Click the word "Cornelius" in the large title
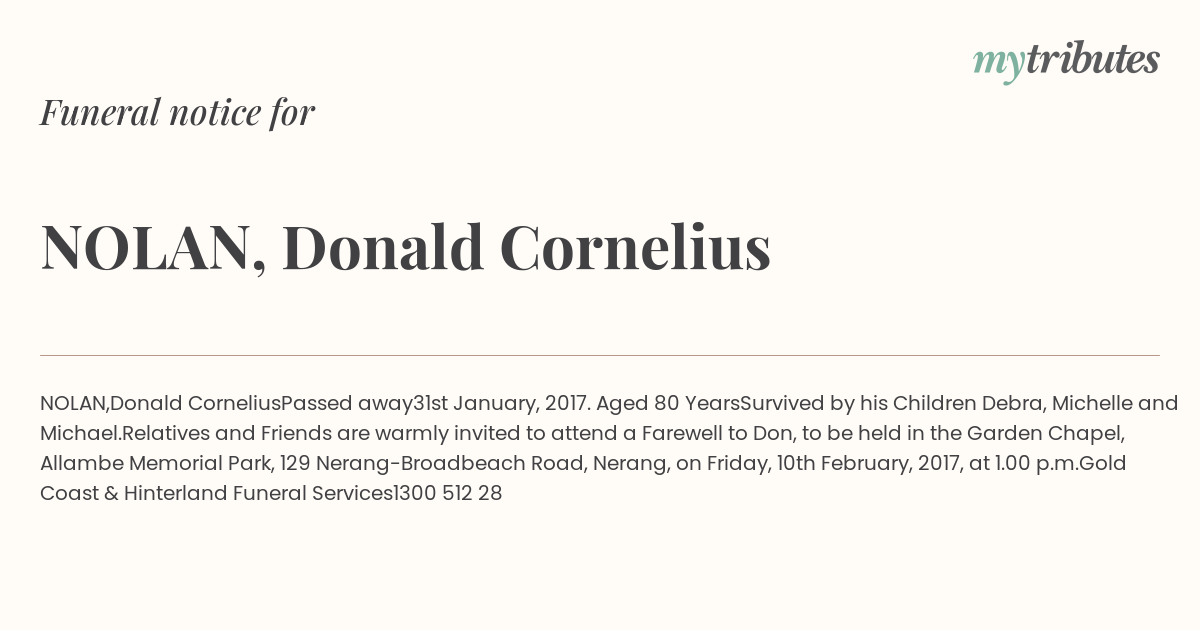This screenshot has width=1200, height=630. [635, 247]
